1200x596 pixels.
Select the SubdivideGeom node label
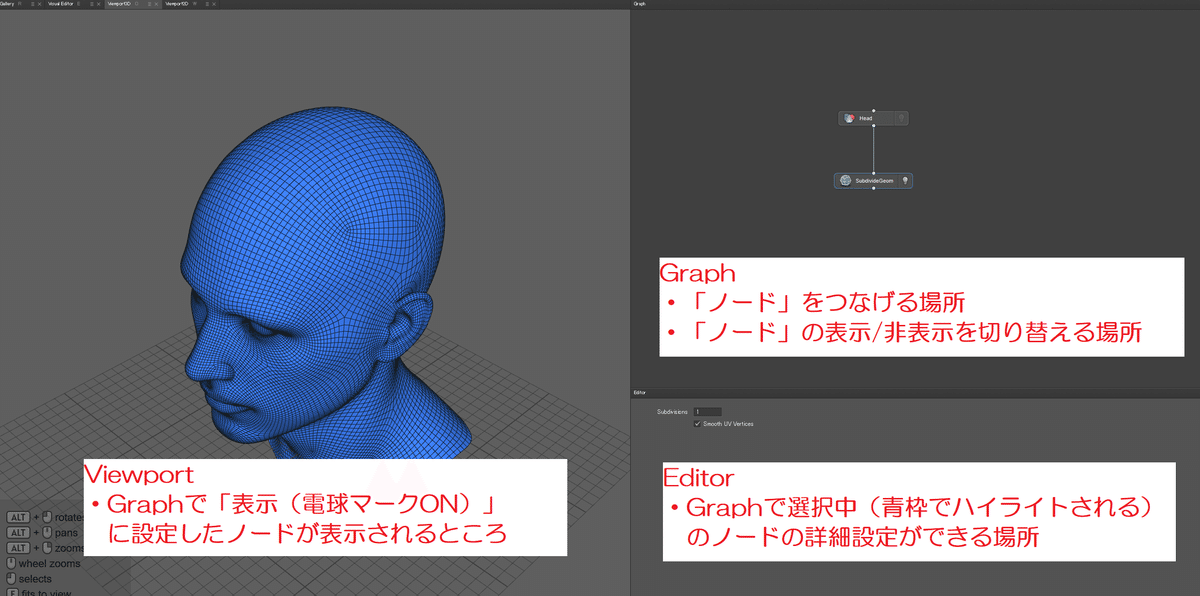tap(873, 181)
